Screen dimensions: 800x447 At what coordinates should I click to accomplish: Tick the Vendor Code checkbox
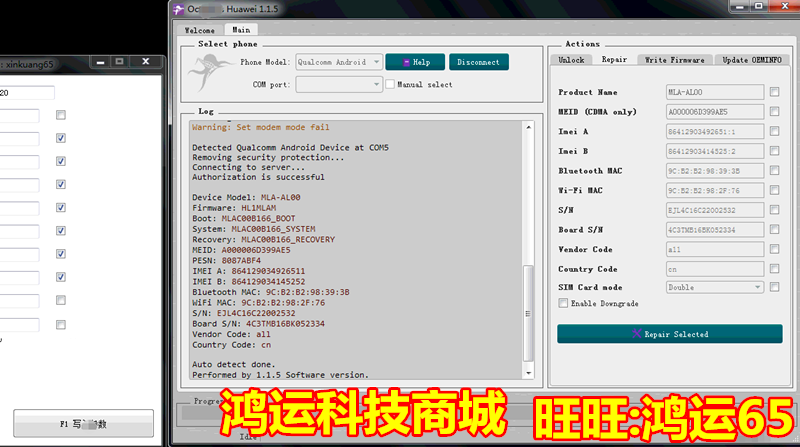[x=774, y=249]
